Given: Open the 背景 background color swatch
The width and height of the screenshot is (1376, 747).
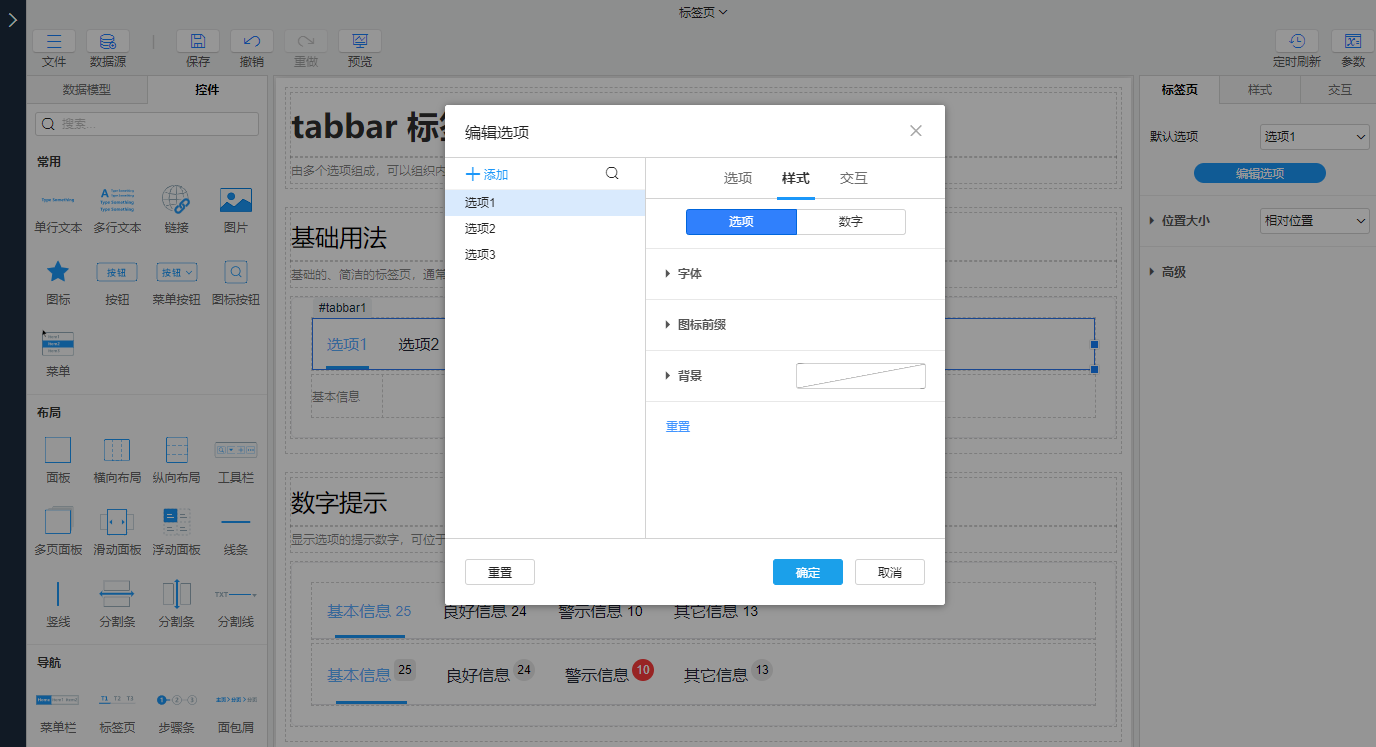Looking at the screenshot, I should (860, 376).
